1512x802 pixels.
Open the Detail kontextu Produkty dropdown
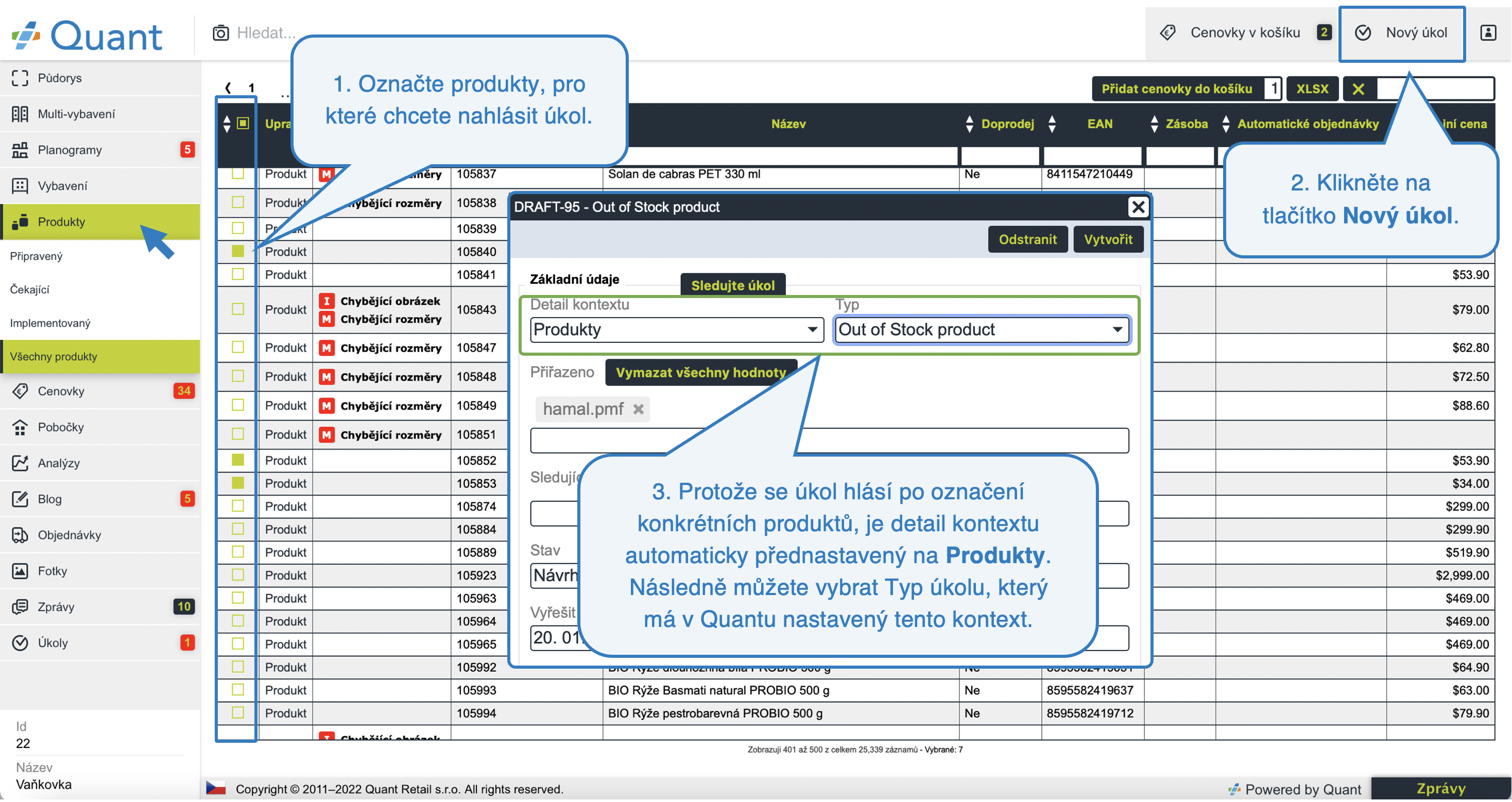click(x=677, y=330)
